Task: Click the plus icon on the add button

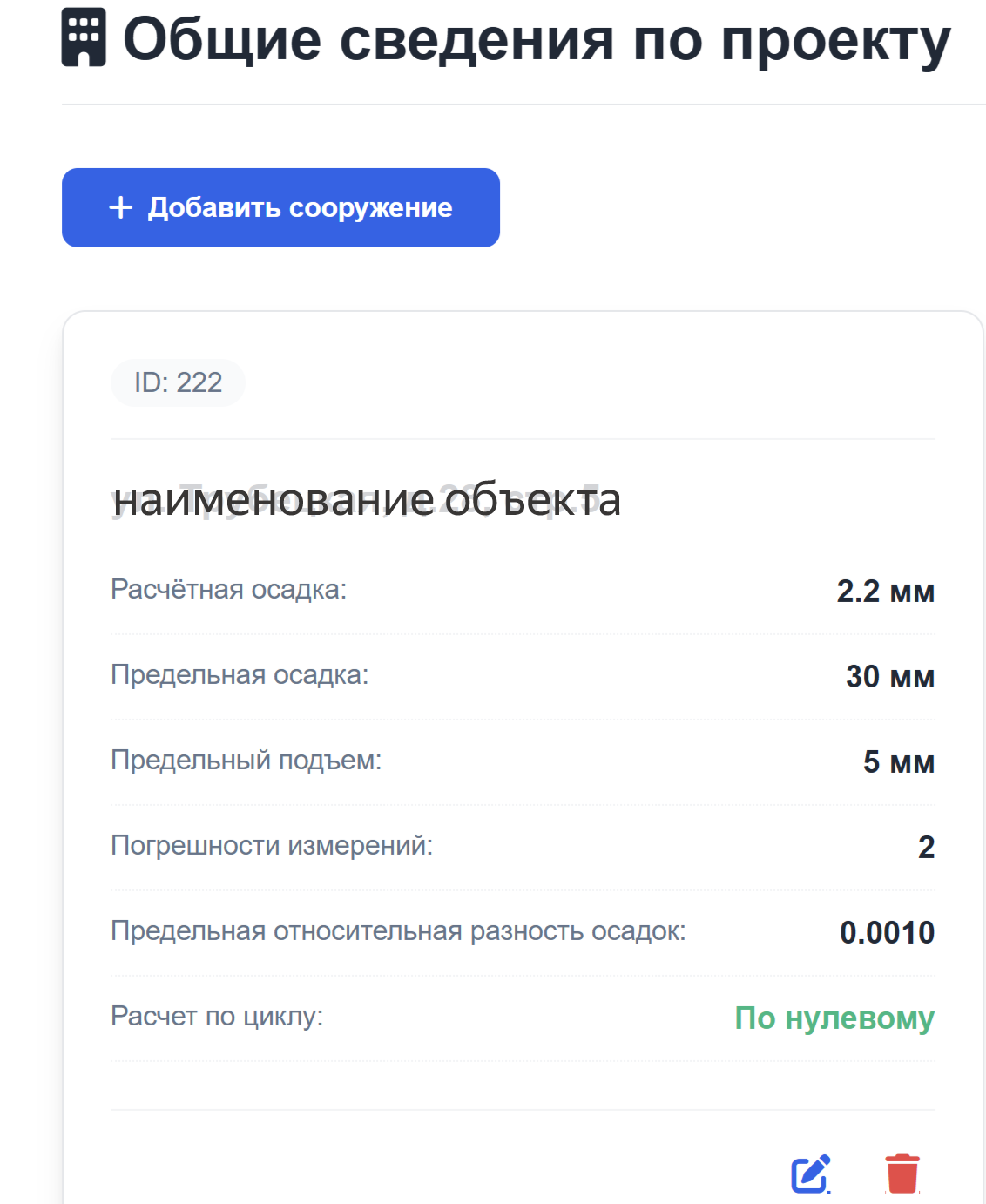Action: pyautogui.click(x=120, y=207)
